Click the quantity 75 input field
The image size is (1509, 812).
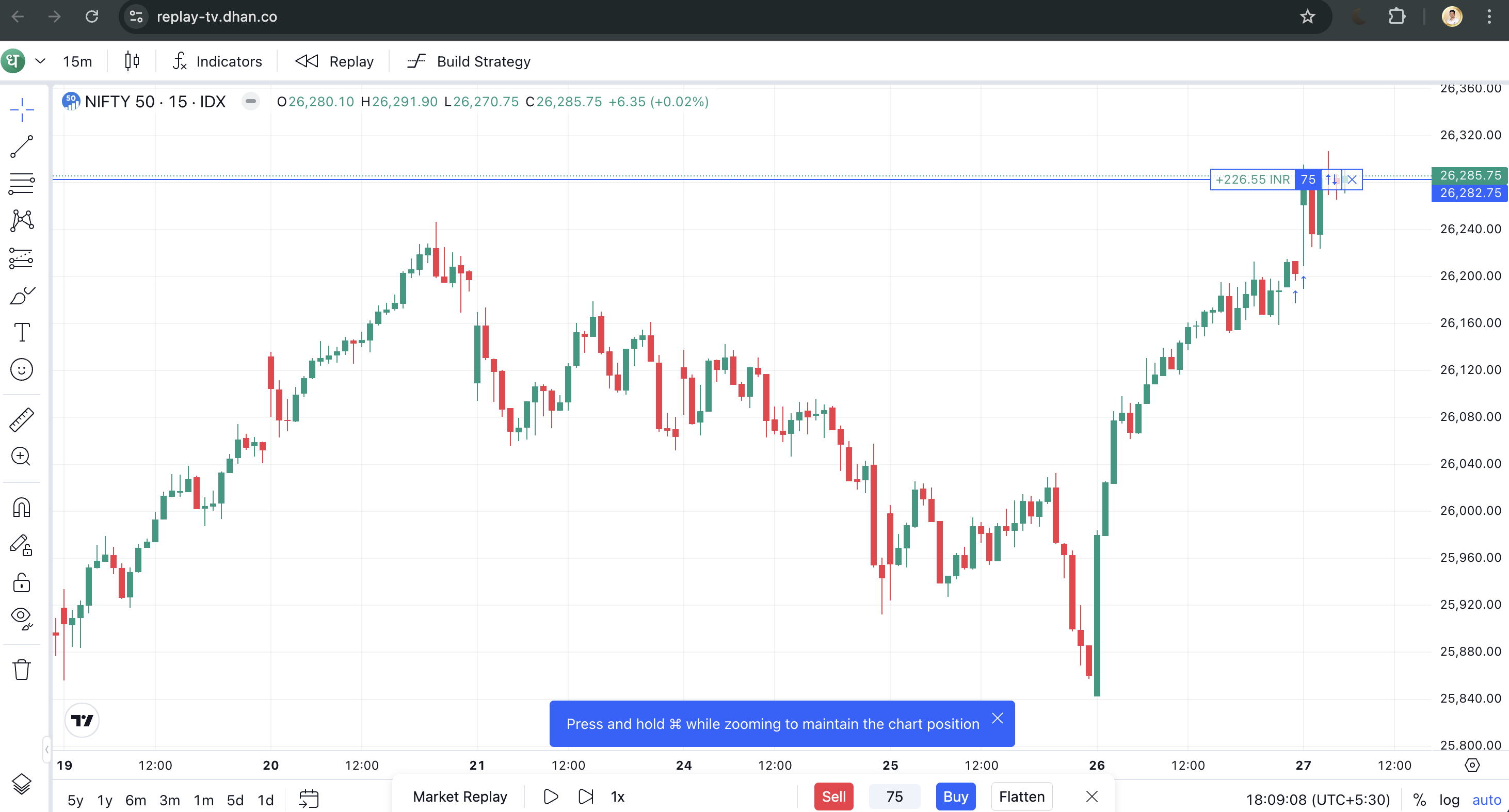click(894, 796)
